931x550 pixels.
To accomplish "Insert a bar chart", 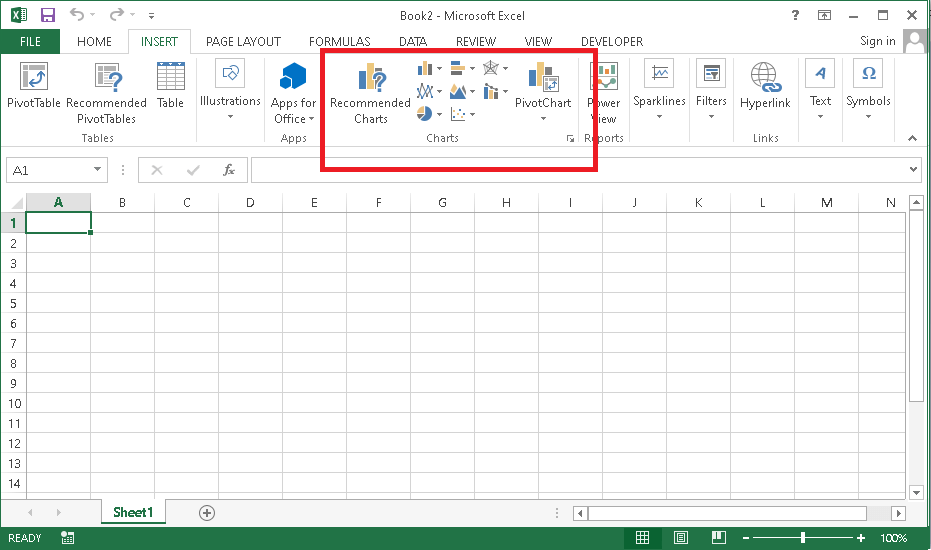I will pos(458,69).
